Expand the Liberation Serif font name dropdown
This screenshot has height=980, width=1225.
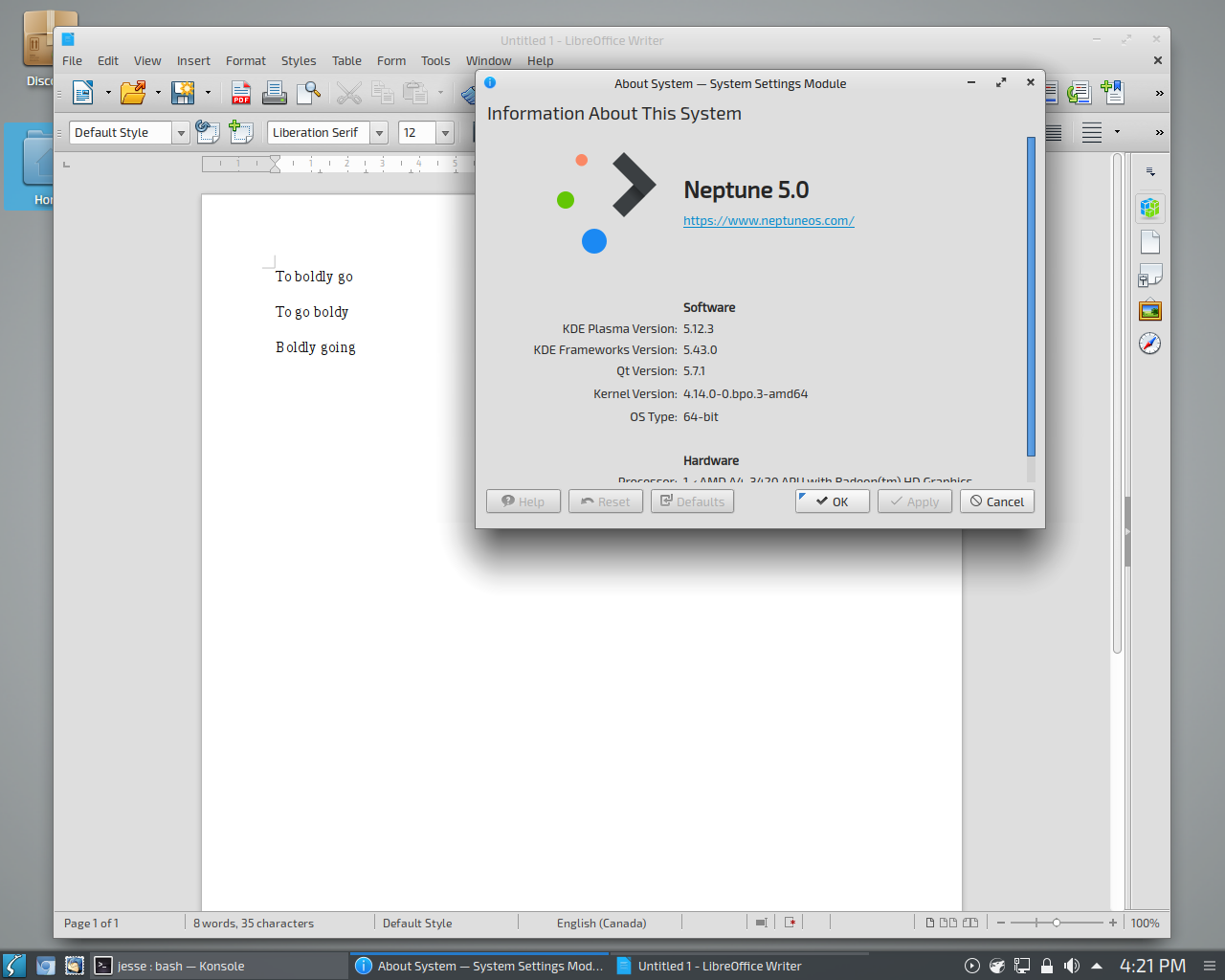379,133
